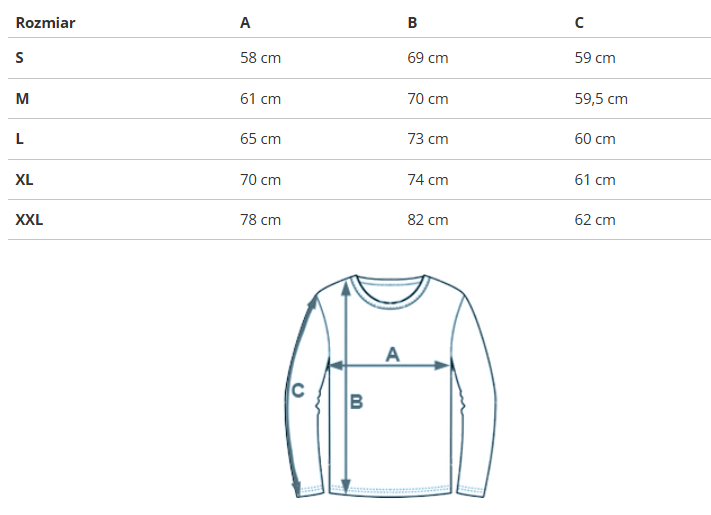711x515 pixels.
Task: Click the 58 cm value for size S
Action: [x=260, y=58]
